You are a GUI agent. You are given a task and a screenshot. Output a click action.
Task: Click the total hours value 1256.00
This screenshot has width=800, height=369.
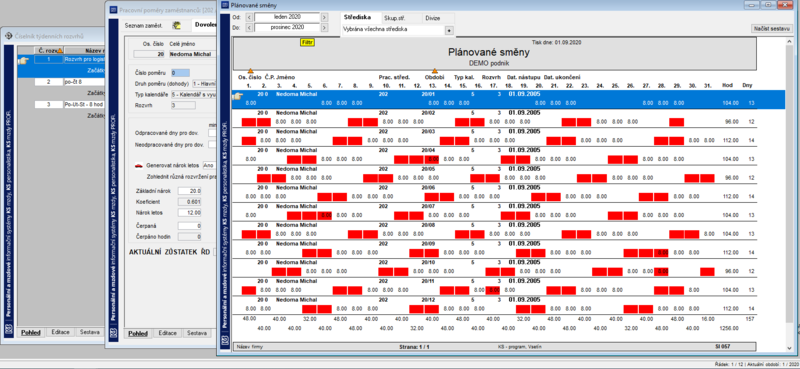[730, 328]
